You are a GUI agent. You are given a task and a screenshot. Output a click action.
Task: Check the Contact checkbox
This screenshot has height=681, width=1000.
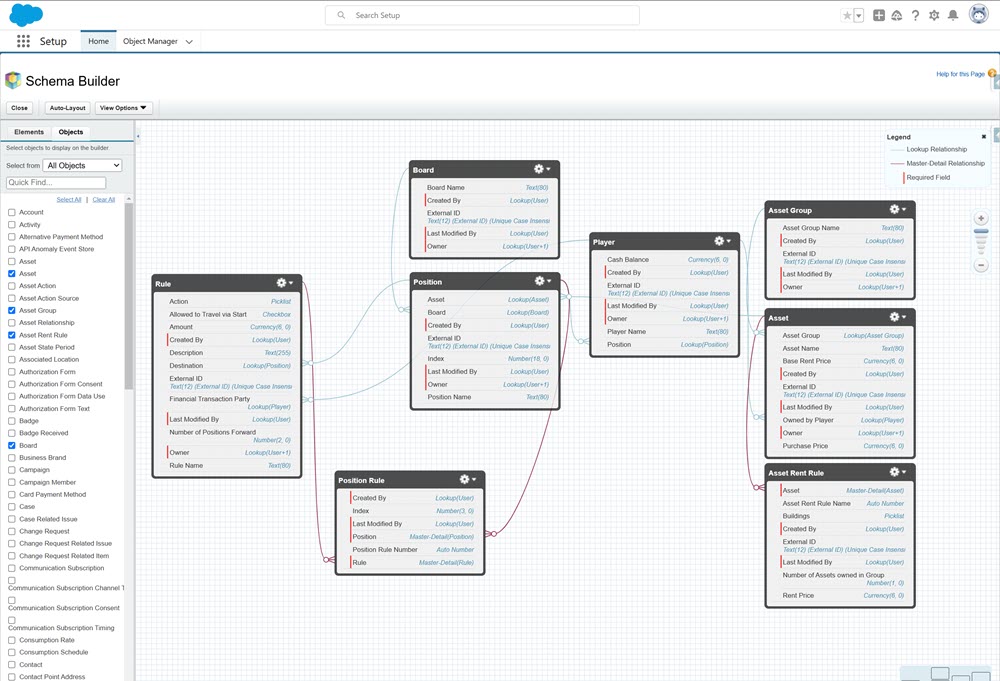[x=11, y=664]
